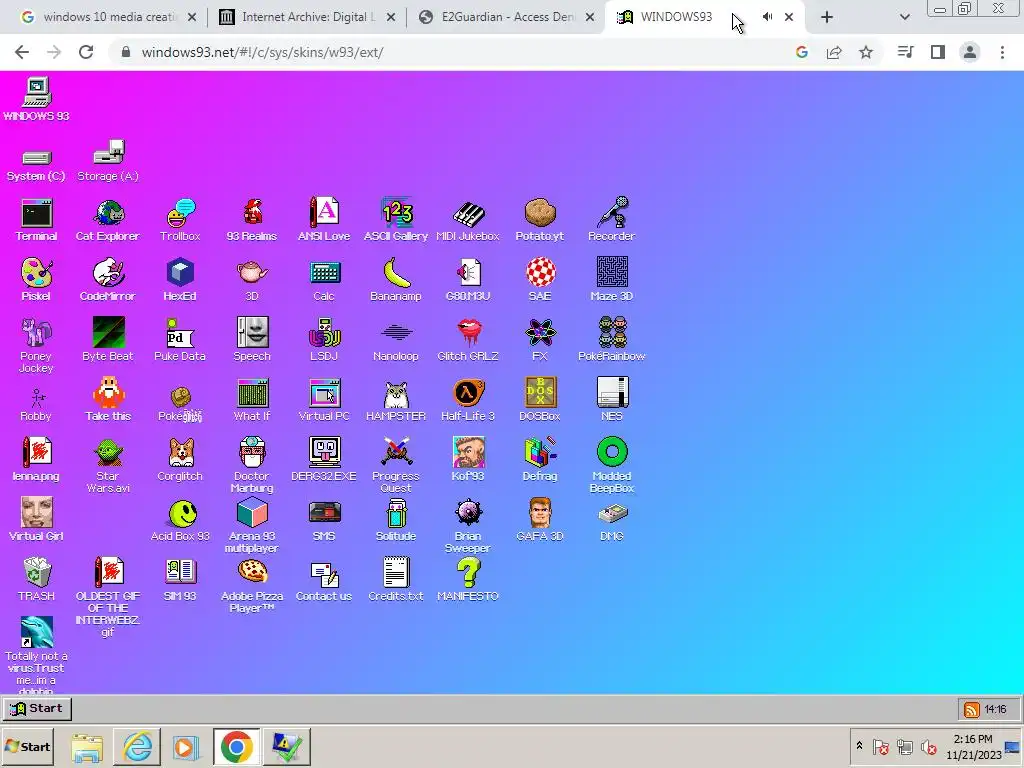Open the TRASH bin icon
Screen dimensions: 1024x768
point(37,580)
